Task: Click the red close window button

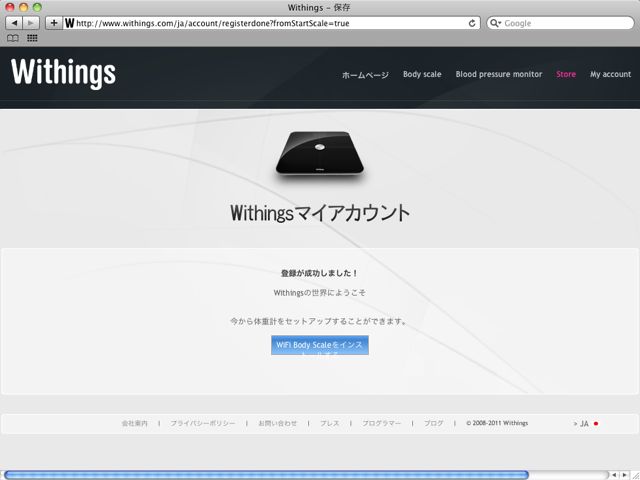Action: click(x=10, y=7)
